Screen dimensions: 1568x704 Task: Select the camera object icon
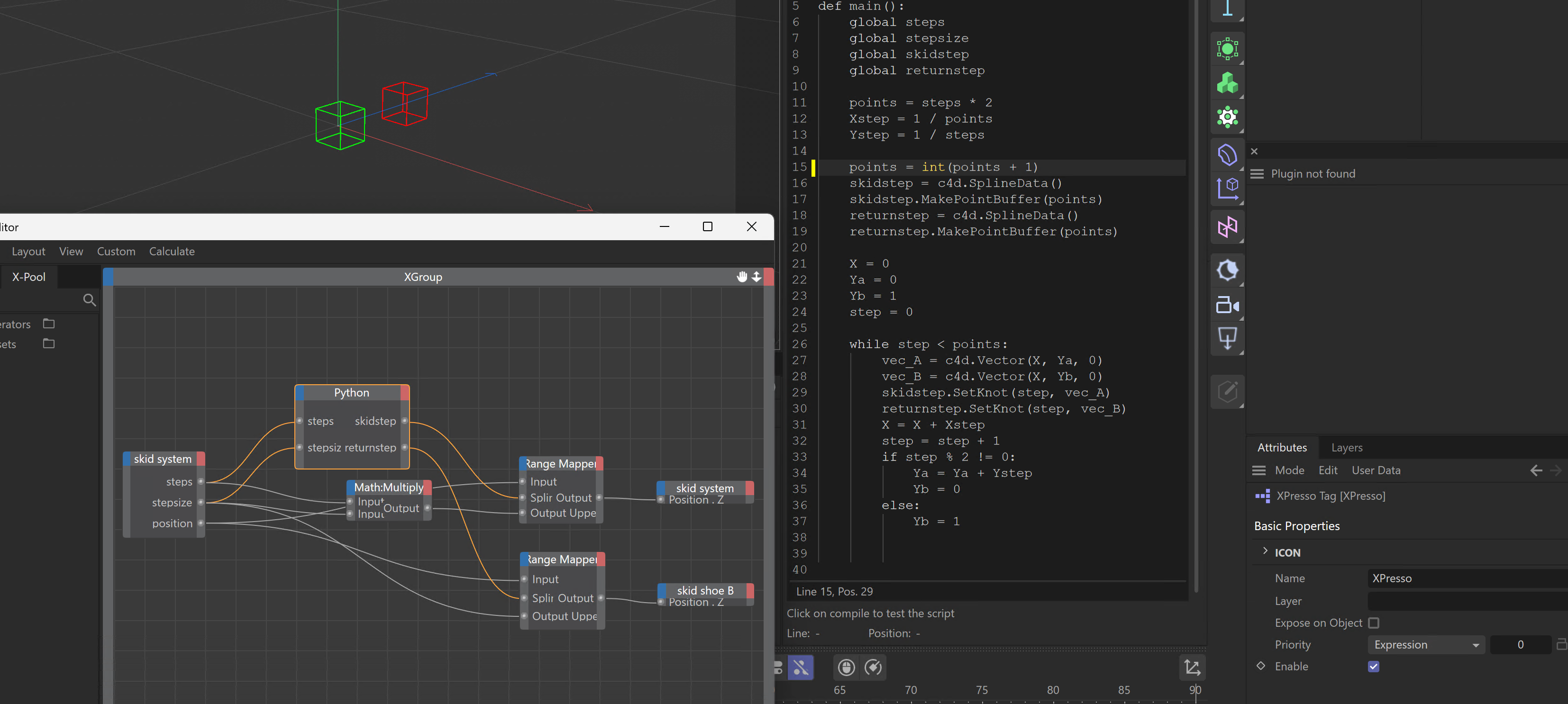[x=1227, y=305]
